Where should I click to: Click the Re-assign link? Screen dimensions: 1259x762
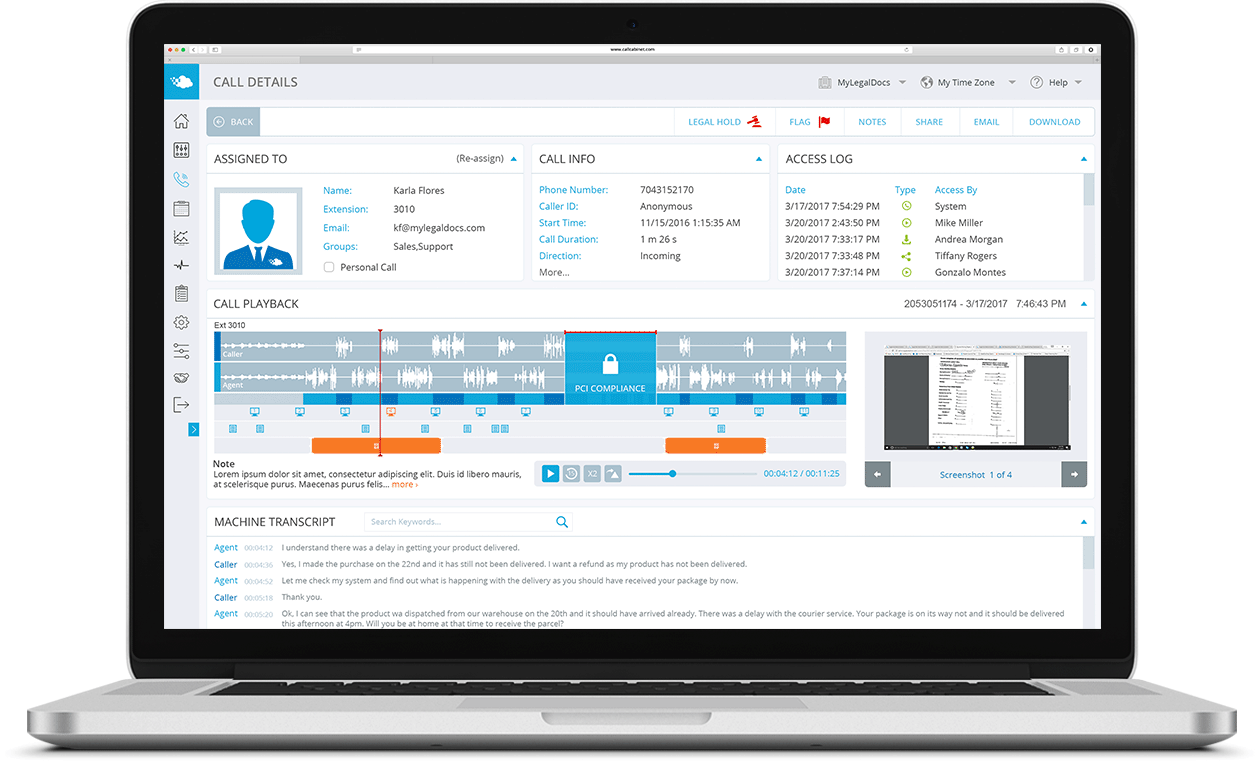coord(479,159)
